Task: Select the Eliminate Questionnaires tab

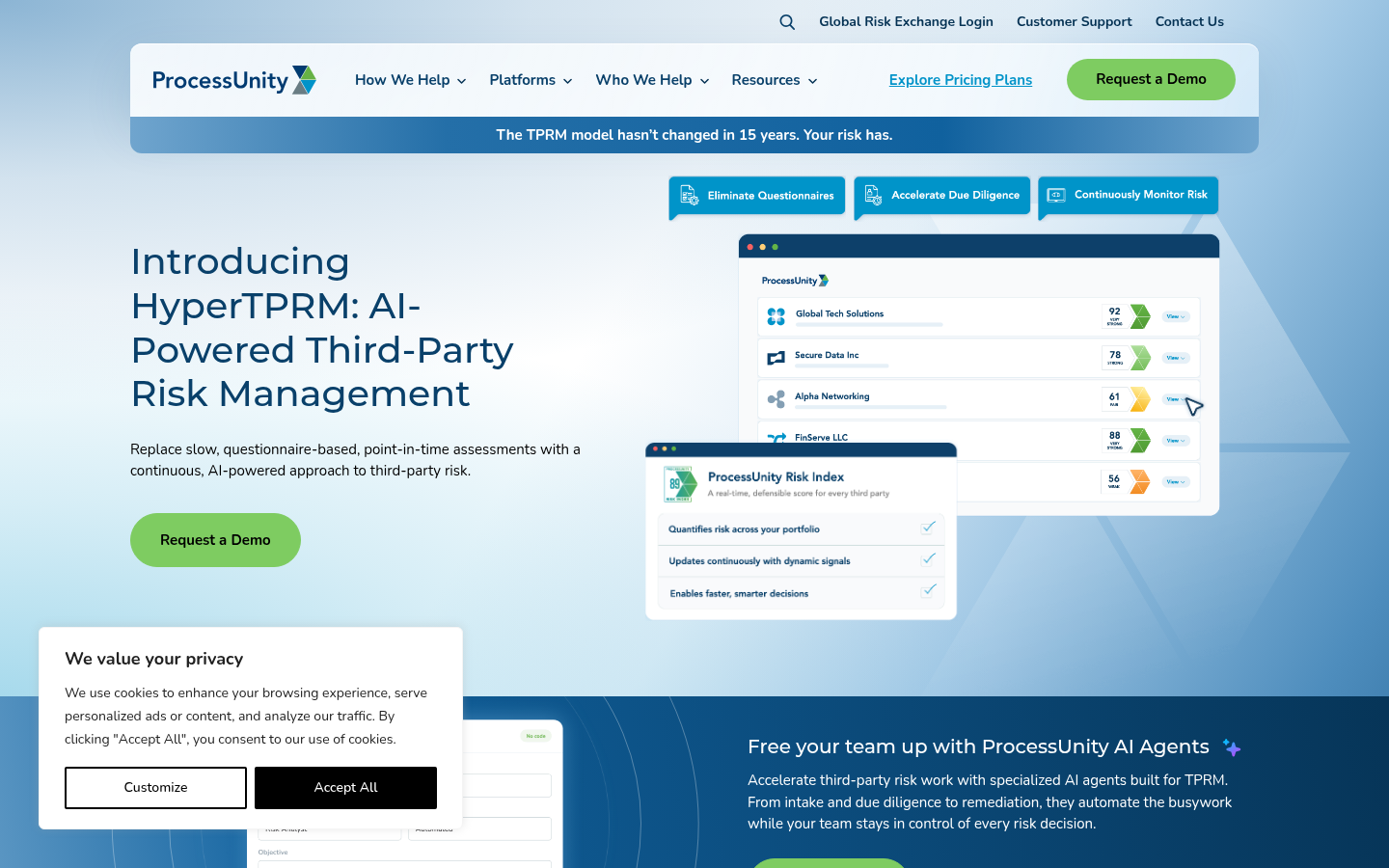Action: pyautogui.click(x=757, y=196)
